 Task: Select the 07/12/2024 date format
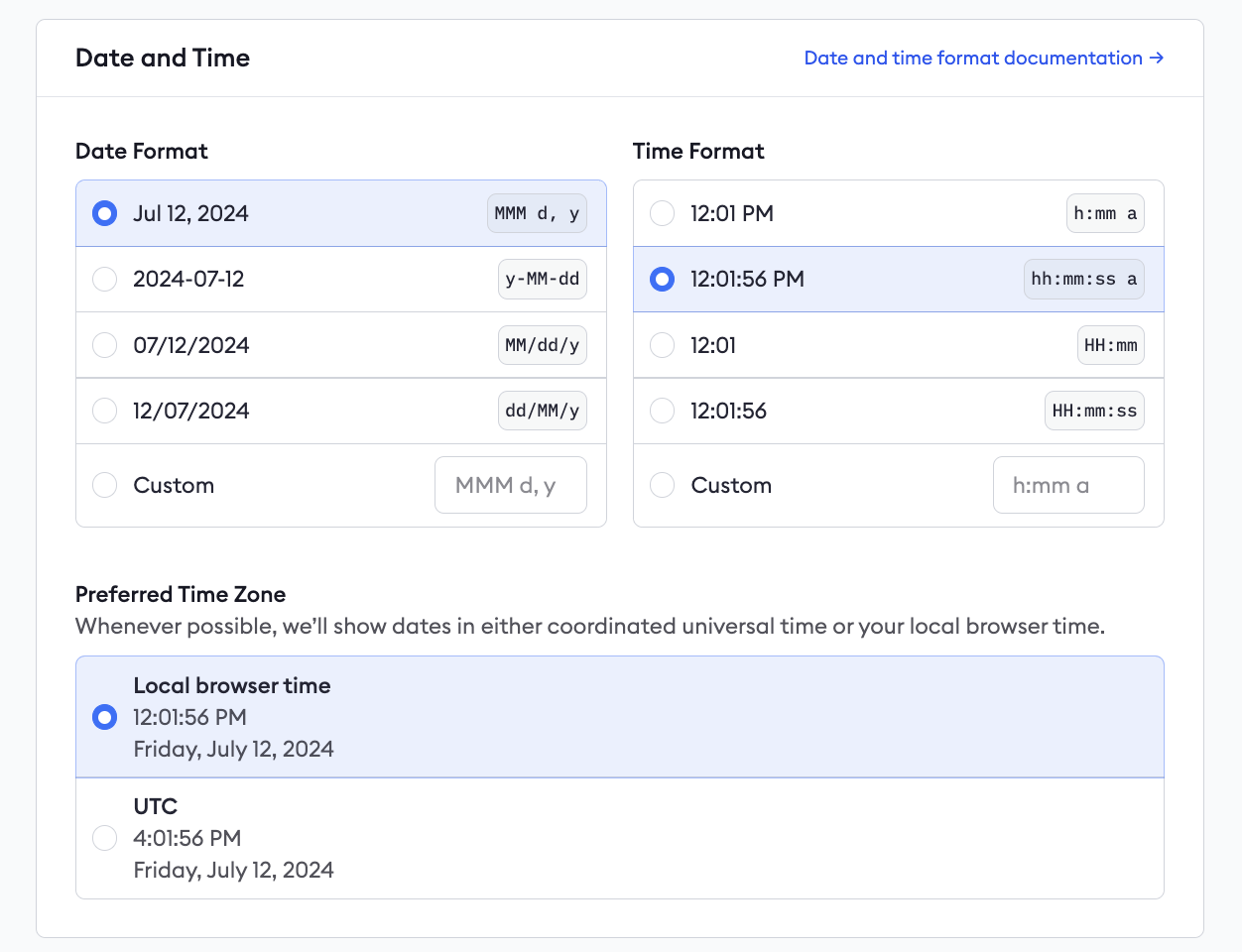click(x=105, y=345)
